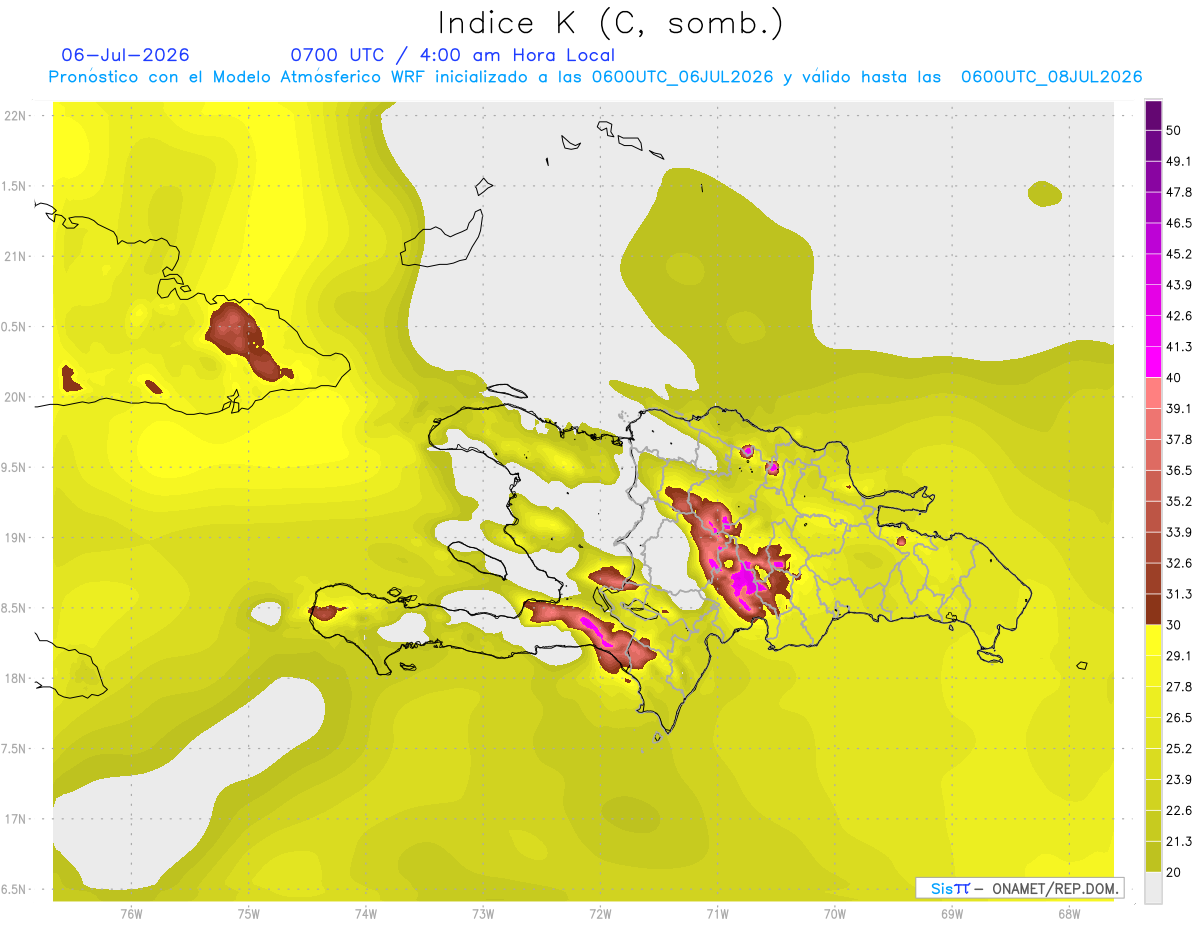Image resolution: width=1200 pixels, height=927 pixels.
Task: Click the "39.1" color scale value
Action: pyautogui.click(x=1179, y=409)
